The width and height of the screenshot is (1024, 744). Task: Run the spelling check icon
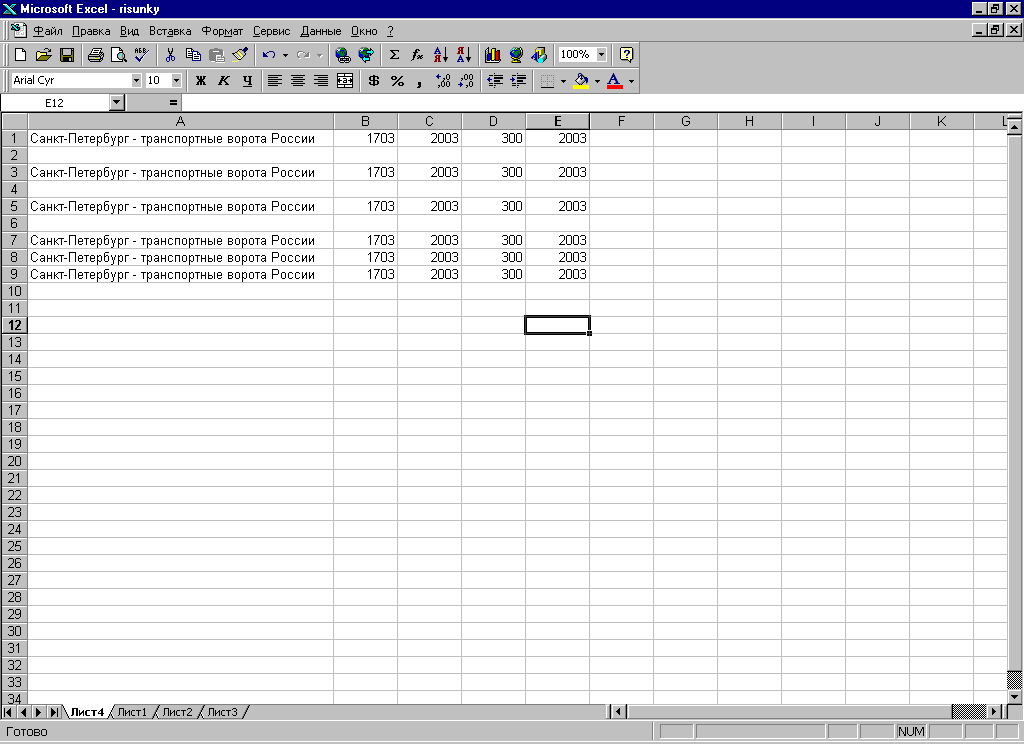pyautogui.click(x=142, y=55)
